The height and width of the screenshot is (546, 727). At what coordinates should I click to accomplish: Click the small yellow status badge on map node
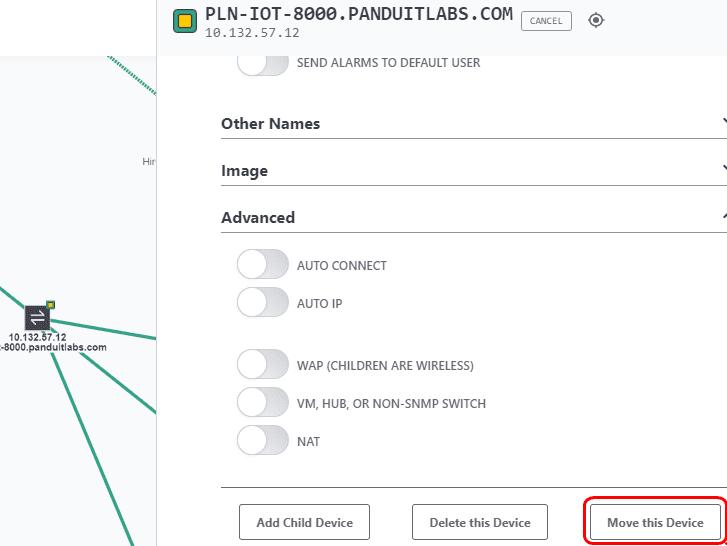(51, 305)
